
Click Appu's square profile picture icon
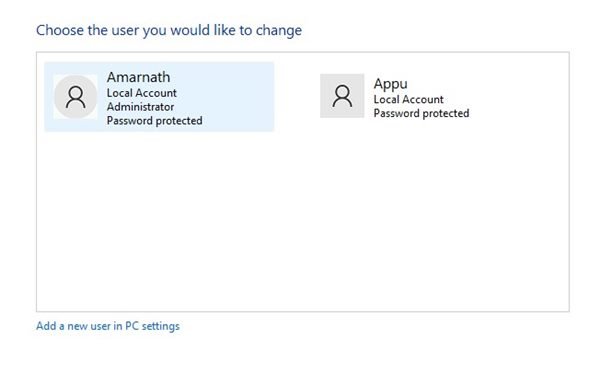point(342,96)
